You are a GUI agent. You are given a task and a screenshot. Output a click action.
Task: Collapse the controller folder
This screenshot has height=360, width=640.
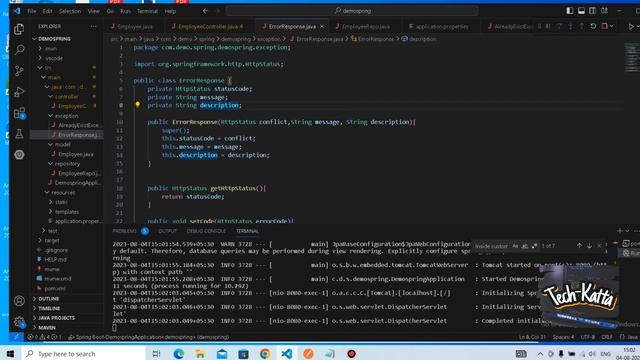[x=66, y=97]
